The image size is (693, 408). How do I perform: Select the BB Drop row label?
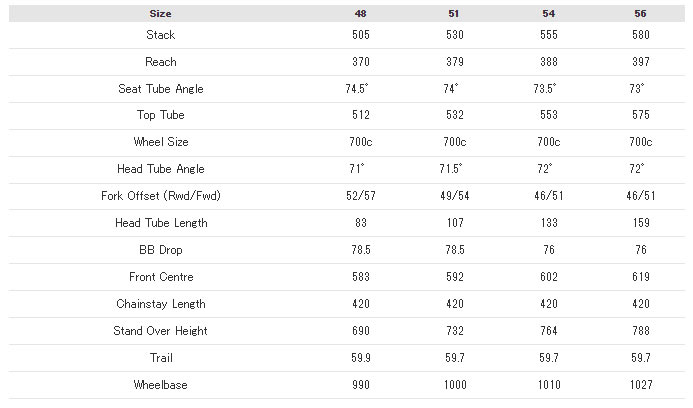tap(161, 250)
